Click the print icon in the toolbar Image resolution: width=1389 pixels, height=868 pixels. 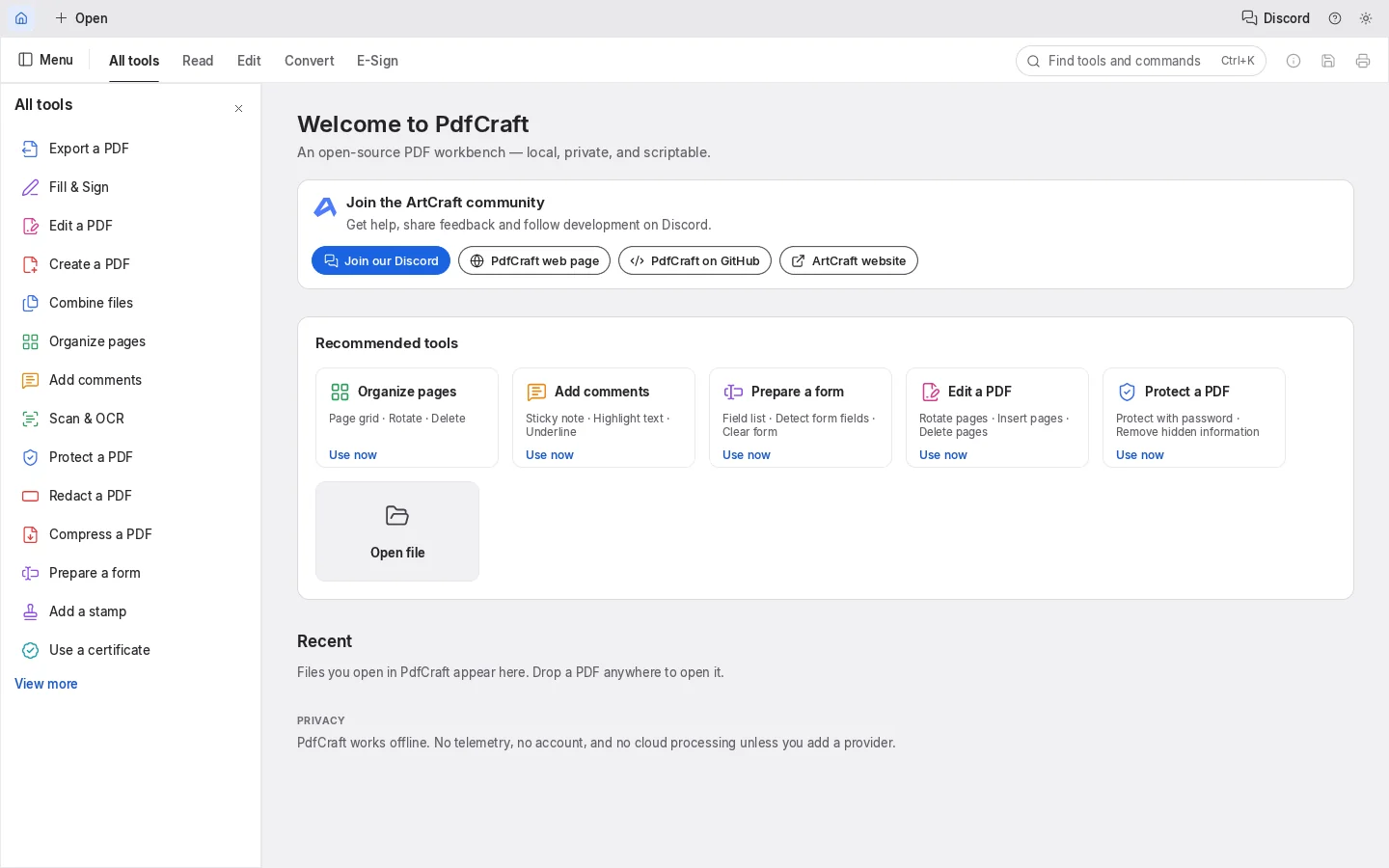[1363, 61]
